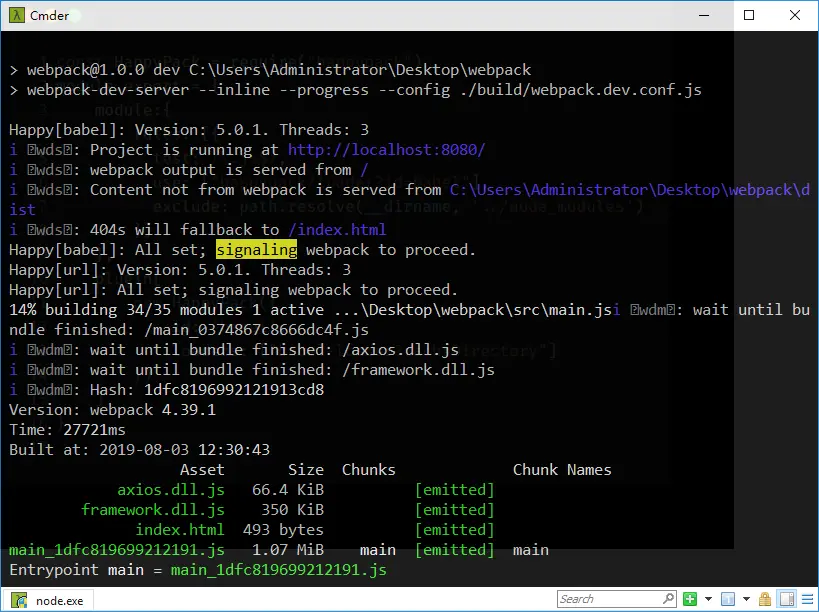Click the "Built at: 2019-08-03 12:30:43" line

click(x=139, y=450)
